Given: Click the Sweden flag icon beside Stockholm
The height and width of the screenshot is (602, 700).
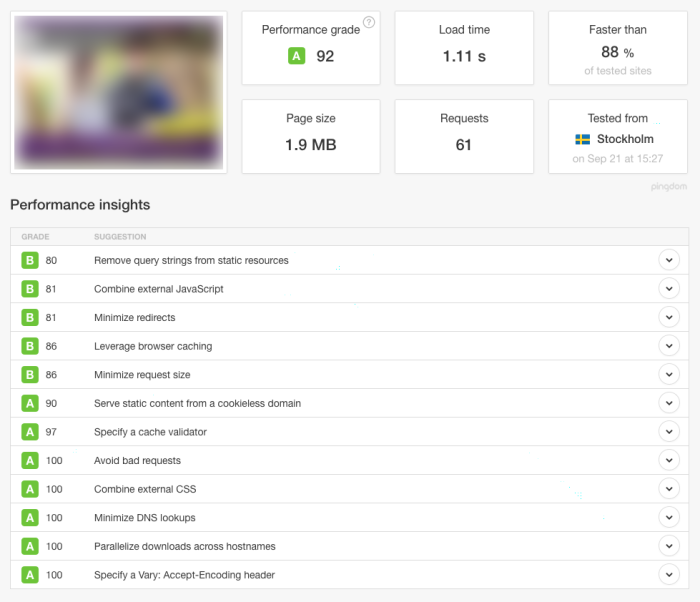Looking at the screenshot, I should [583, 139].
